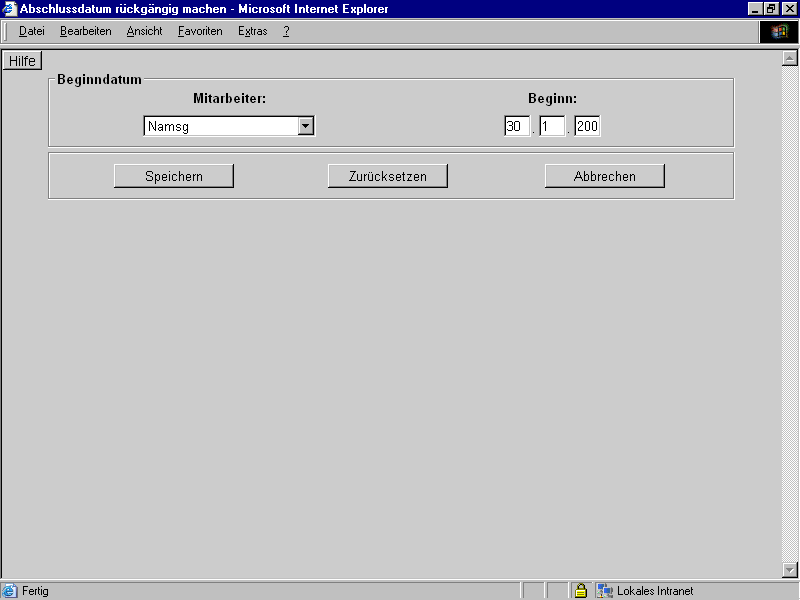
Task: Click the Hilfe button
Action: point(22,60)
